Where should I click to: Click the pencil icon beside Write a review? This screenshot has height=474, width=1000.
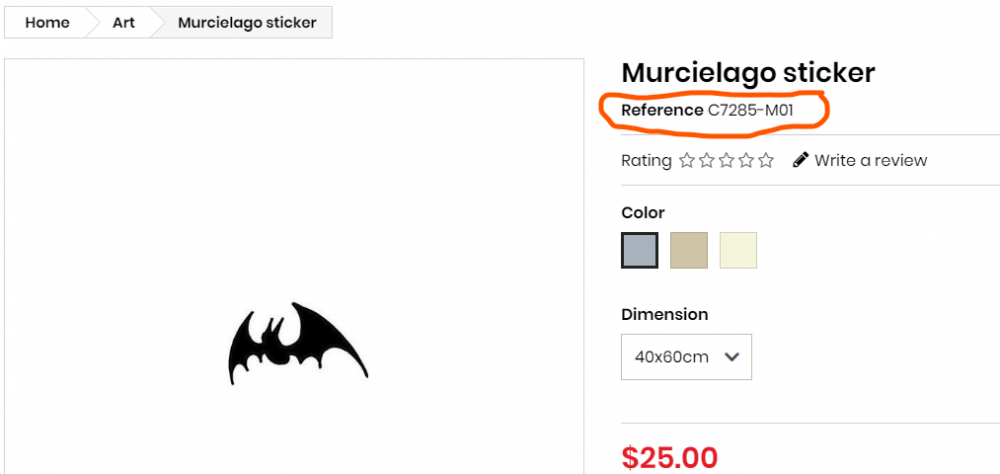point(801,160)
